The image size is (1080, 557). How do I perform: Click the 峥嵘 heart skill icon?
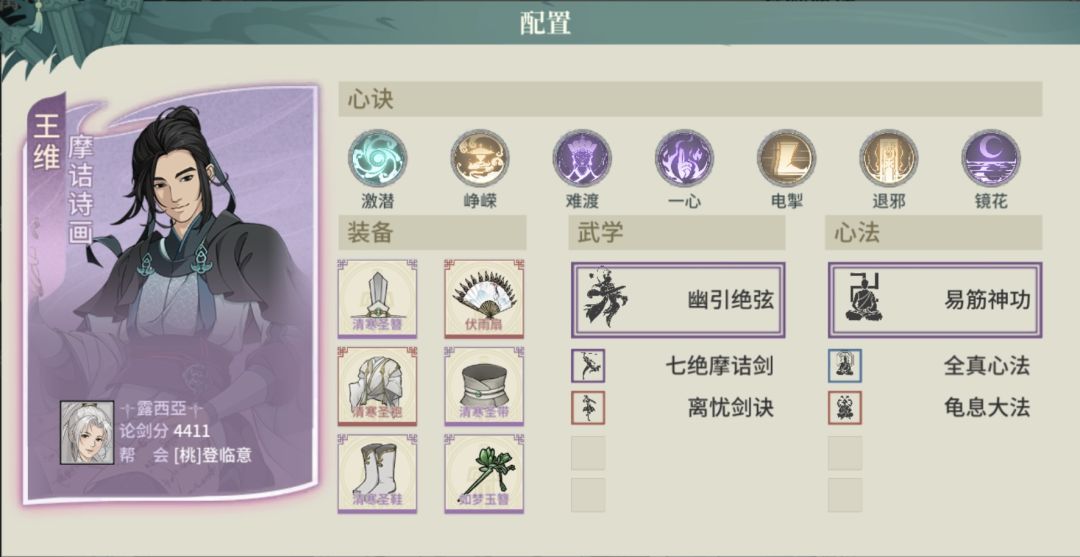(480, 159)
